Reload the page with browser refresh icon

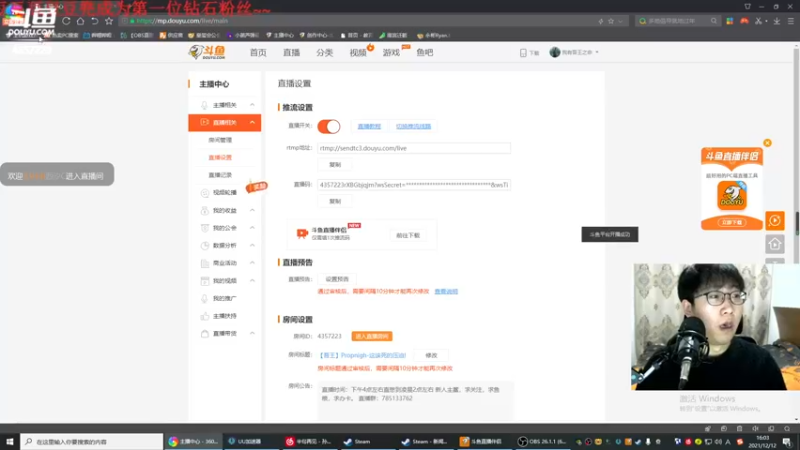tap(66, 21)
